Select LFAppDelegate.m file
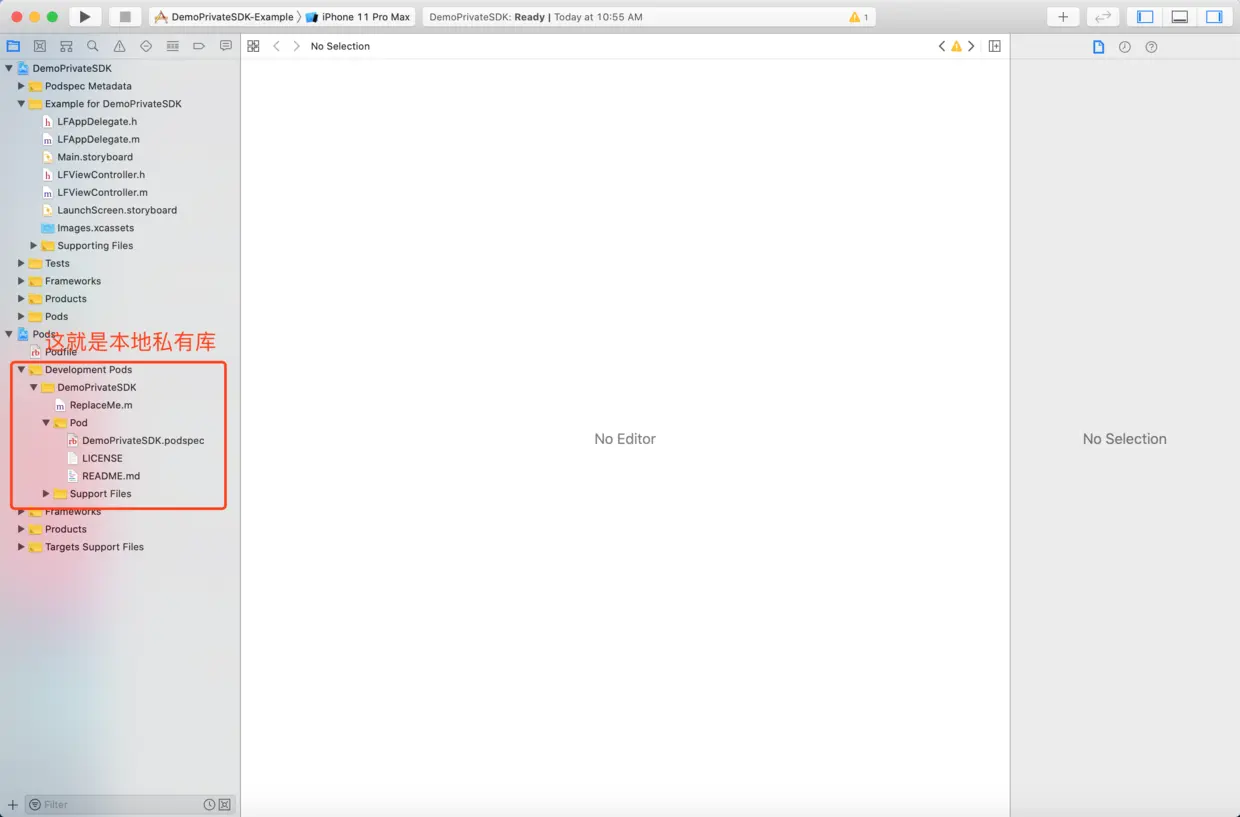The width and height of the screenshot is (1240, 817). (x=98, y=139)
